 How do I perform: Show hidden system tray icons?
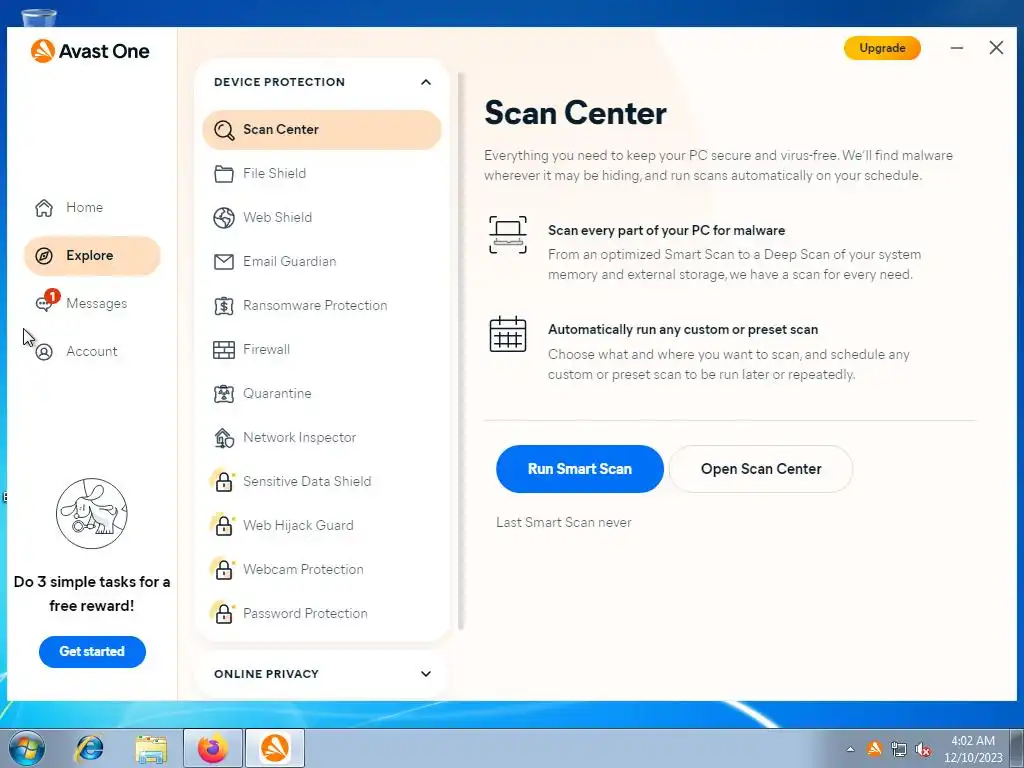coord(850,749)
